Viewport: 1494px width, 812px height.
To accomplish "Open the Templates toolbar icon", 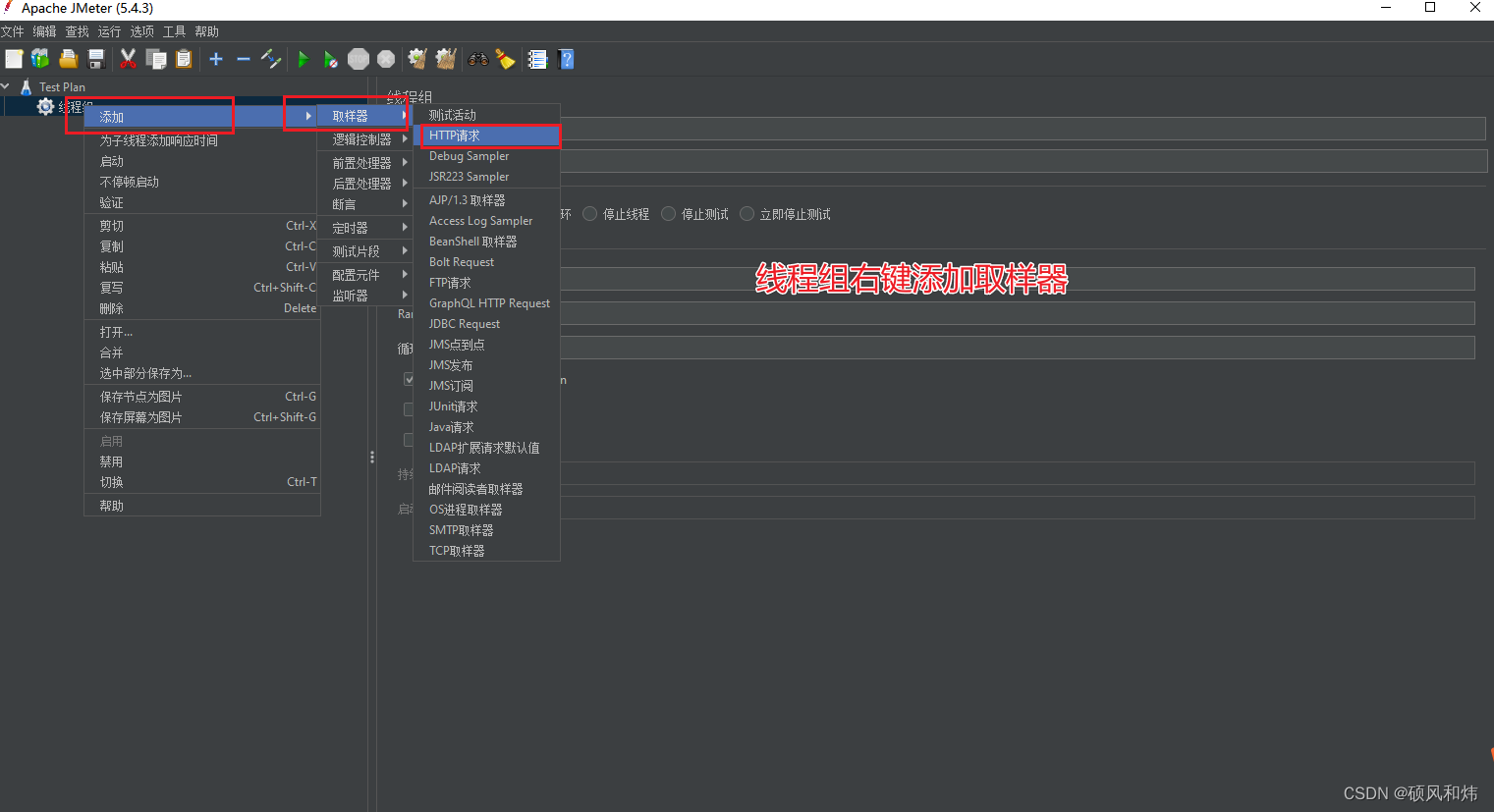I will [x=40, y=59].
